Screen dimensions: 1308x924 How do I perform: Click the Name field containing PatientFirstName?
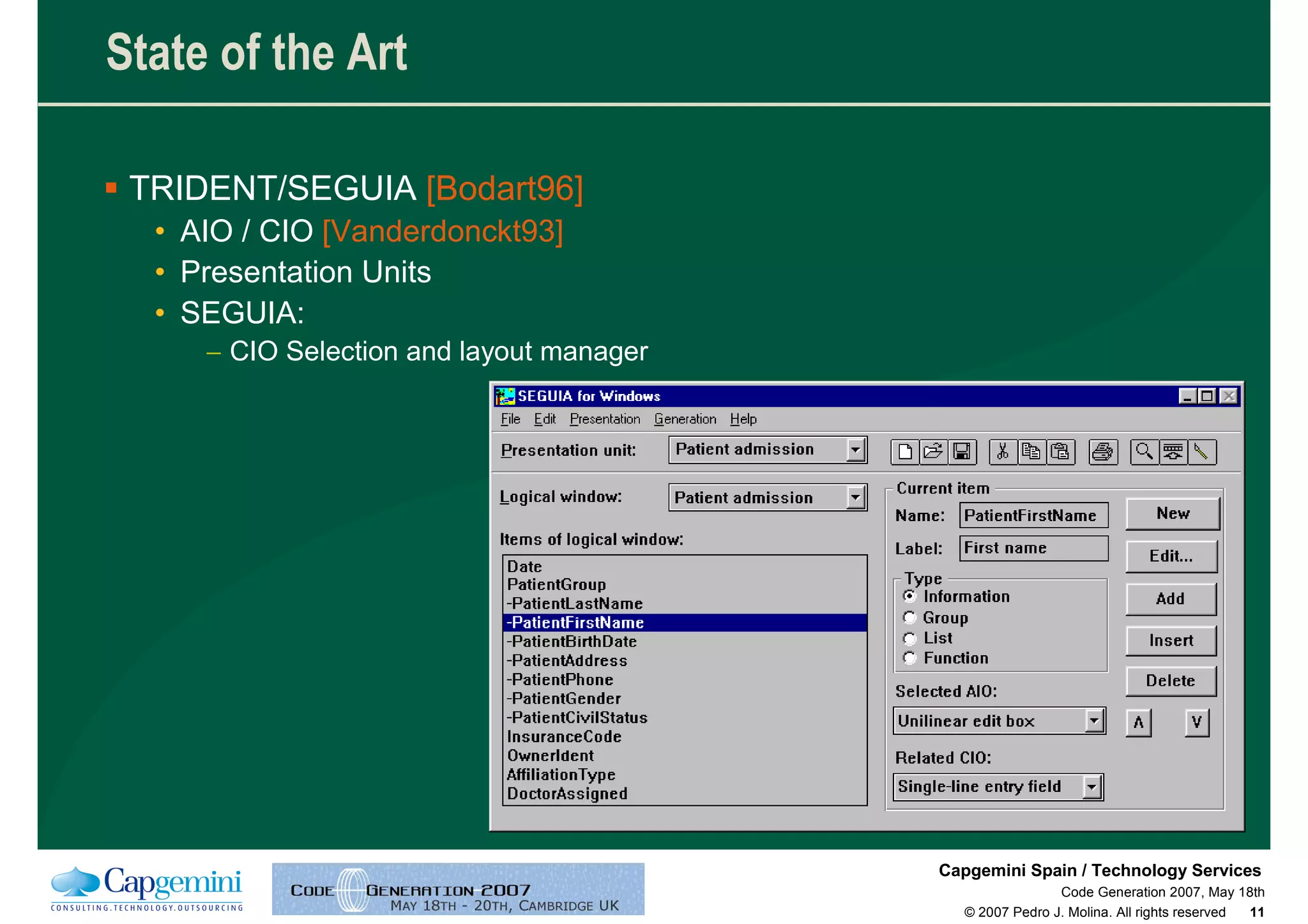1033,515
